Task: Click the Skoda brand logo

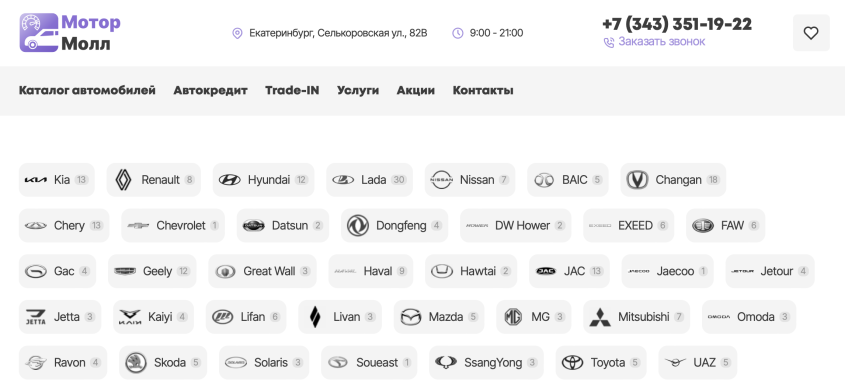Action: (x=136, y=363)
